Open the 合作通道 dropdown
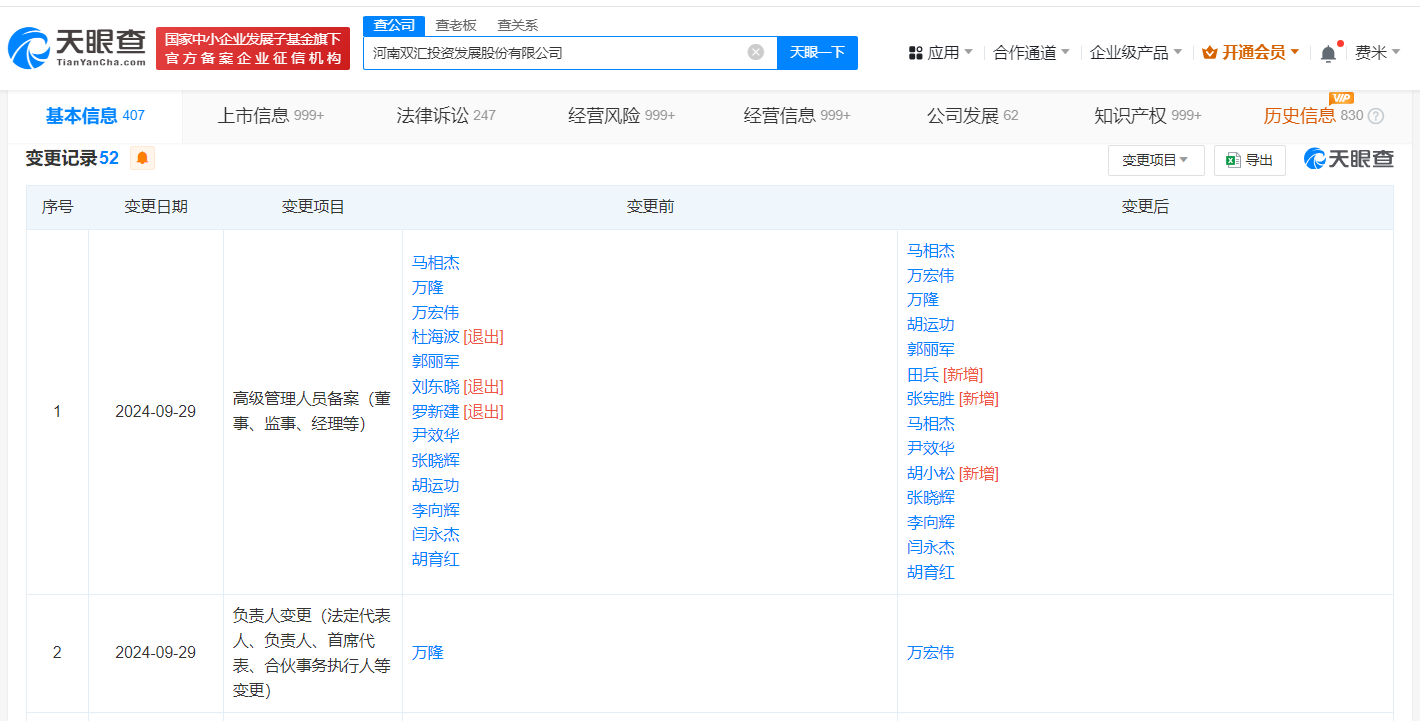Image resolution: width=1420 pixels, height=721 pixels. point(1031,53)
